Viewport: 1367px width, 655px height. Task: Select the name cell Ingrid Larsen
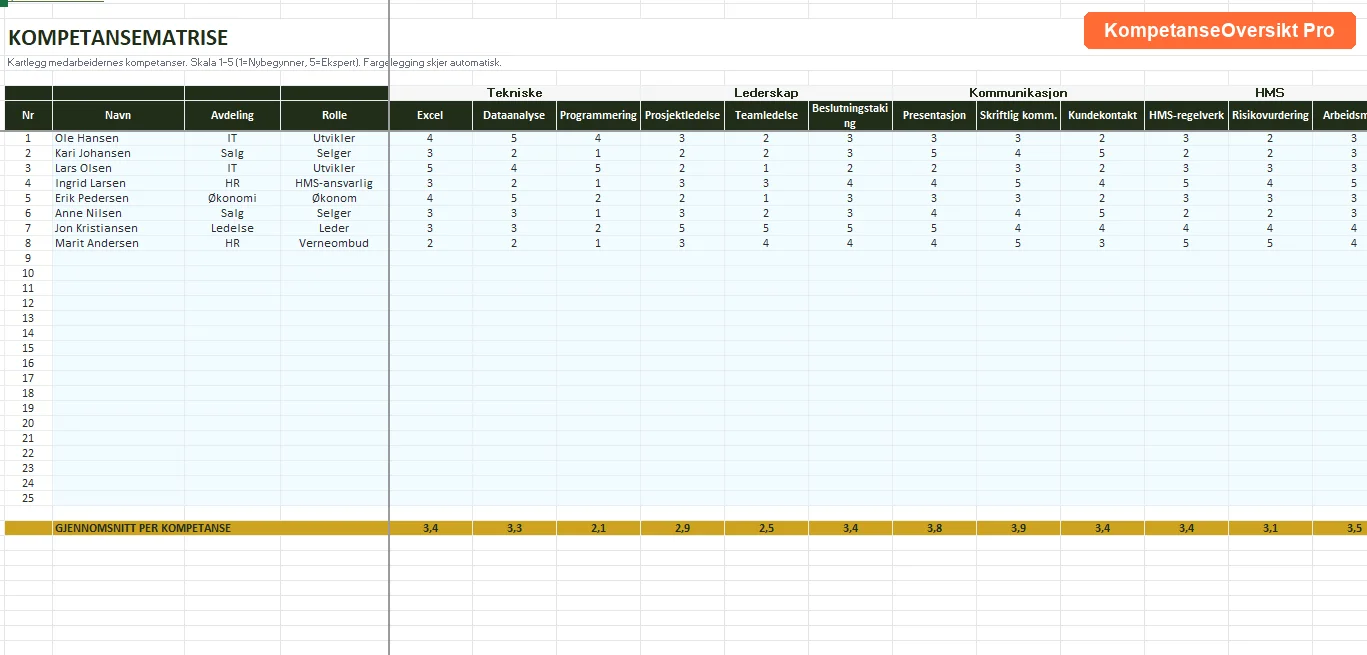coord(118,183)
